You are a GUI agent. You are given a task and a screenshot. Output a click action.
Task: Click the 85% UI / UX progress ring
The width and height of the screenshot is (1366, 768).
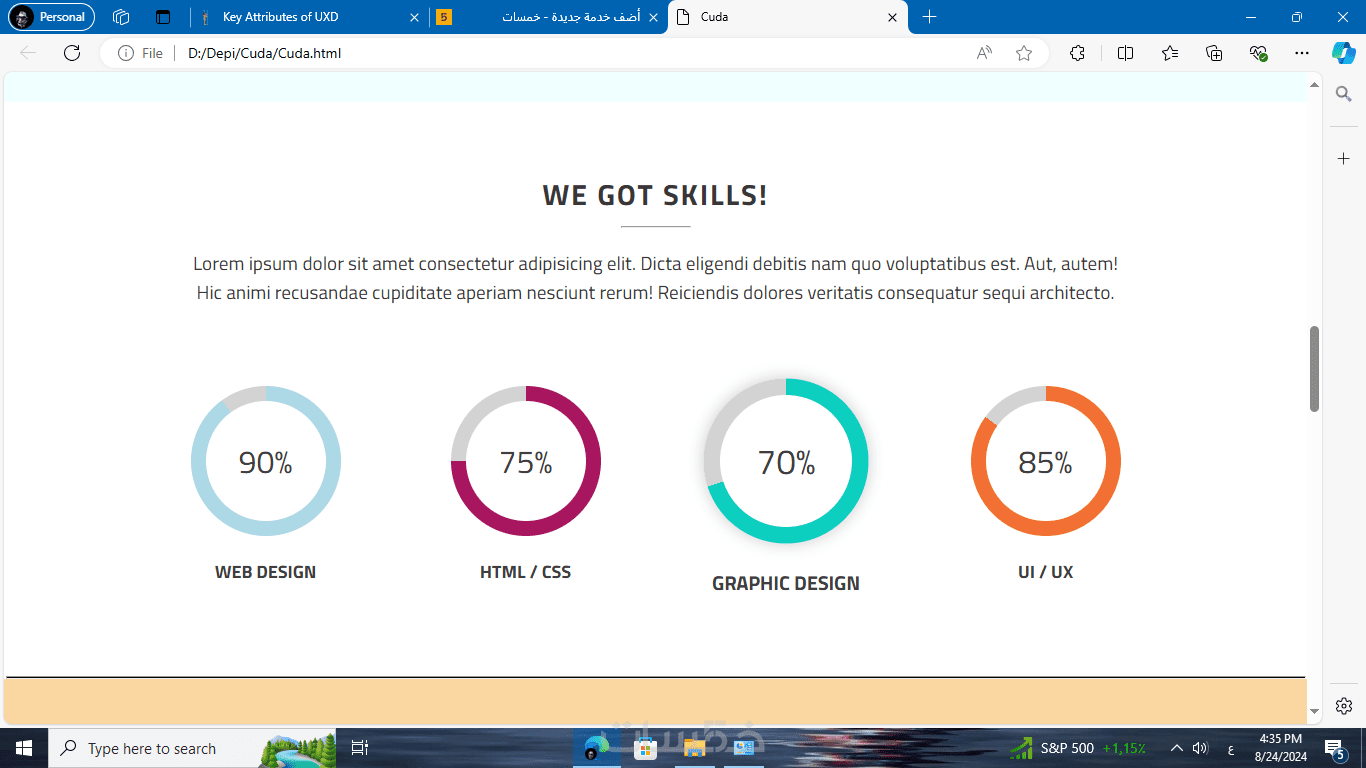point(1046,461)
